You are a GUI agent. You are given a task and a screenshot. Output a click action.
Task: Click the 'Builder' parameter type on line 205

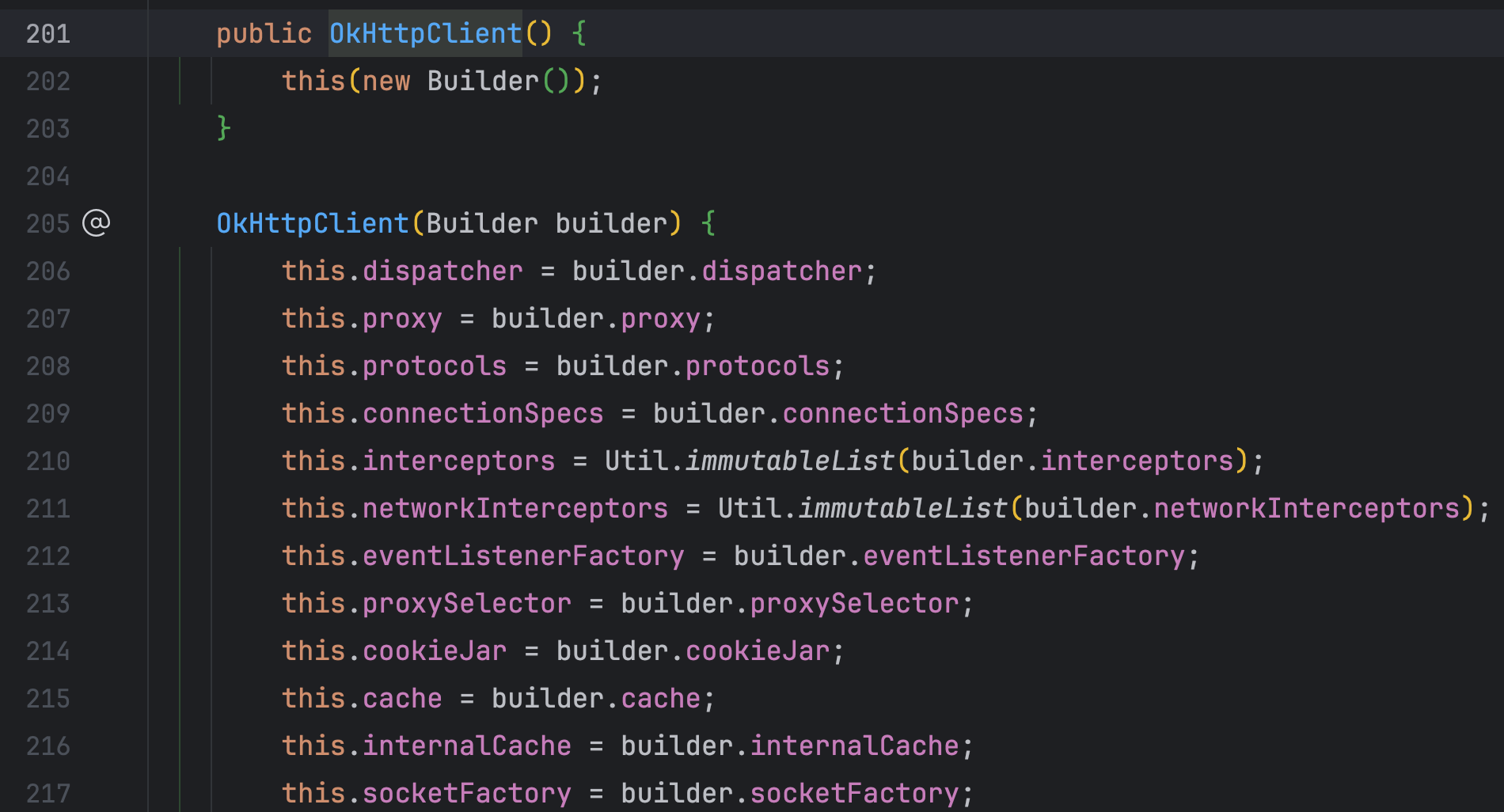pyautogui.click(x=482, y=223)
